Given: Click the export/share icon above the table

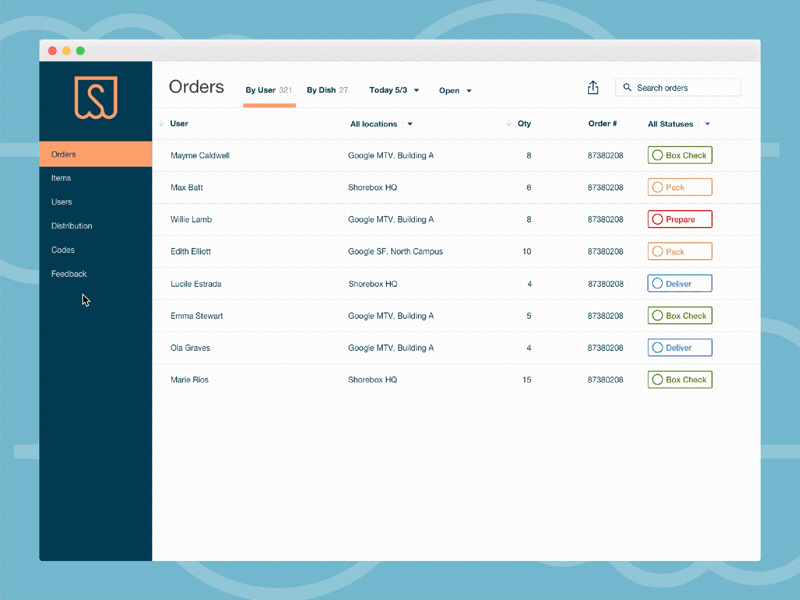Looking at the screenshot, I should coord(593,88).
